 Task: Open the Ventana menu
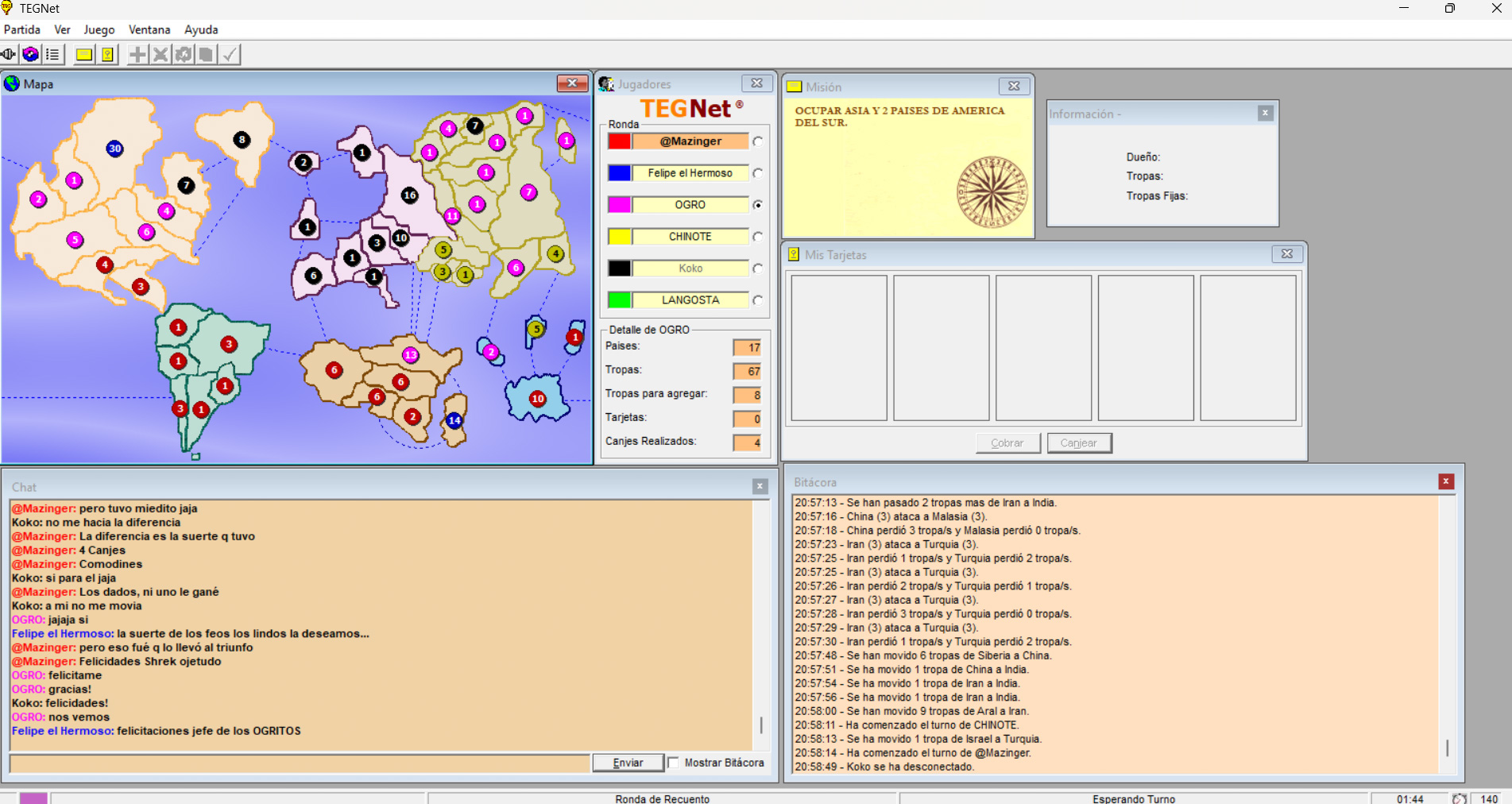click(x=149, y=29)
